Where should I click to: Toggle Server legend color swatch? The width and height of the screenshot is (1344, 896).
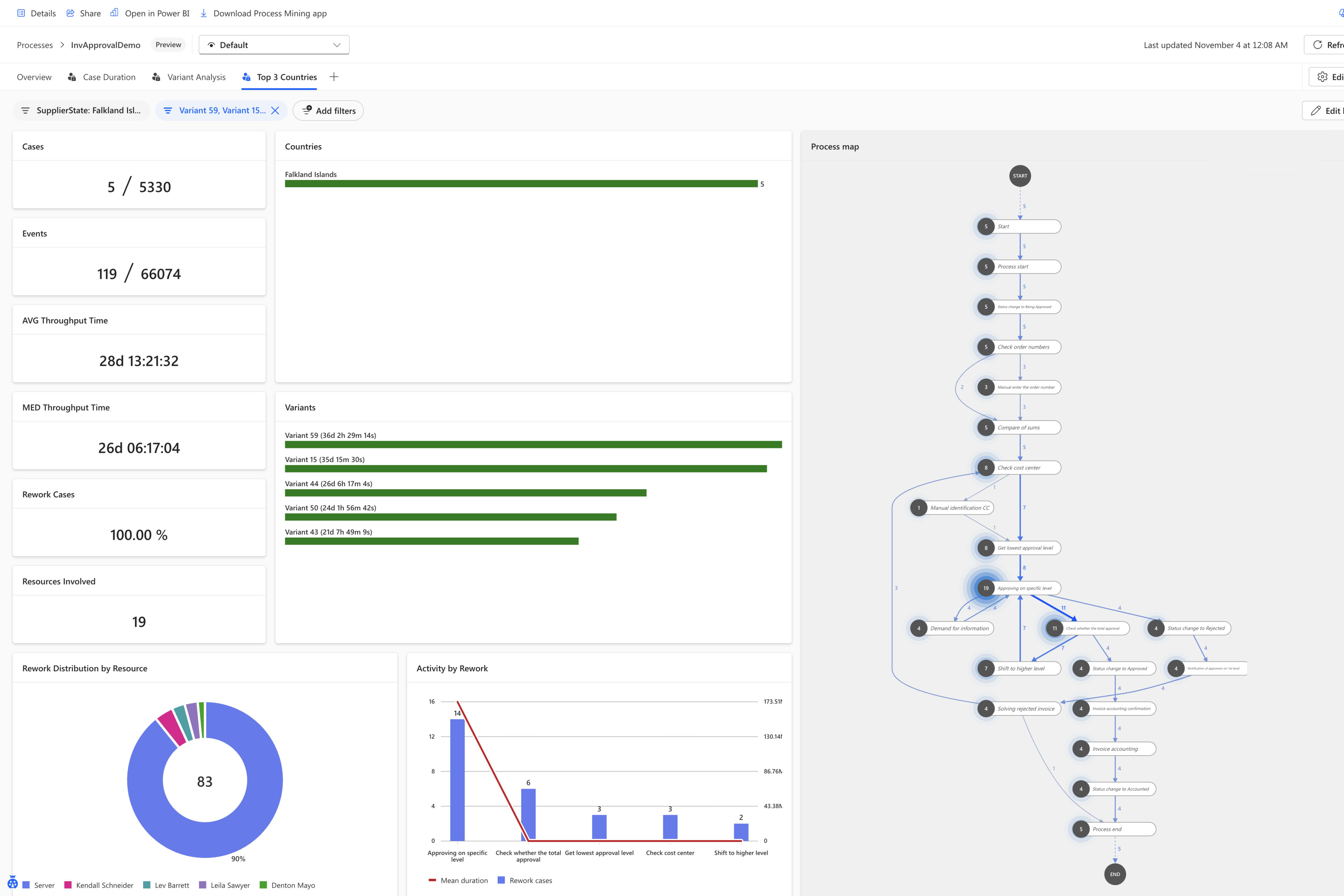point(26,884)
